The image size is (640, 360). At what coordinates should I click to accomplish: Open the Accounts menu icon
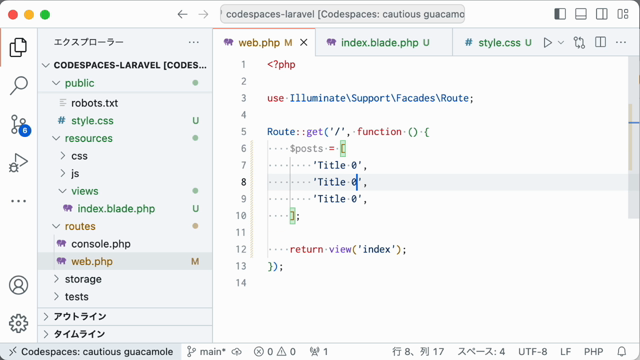click(18, 285)
